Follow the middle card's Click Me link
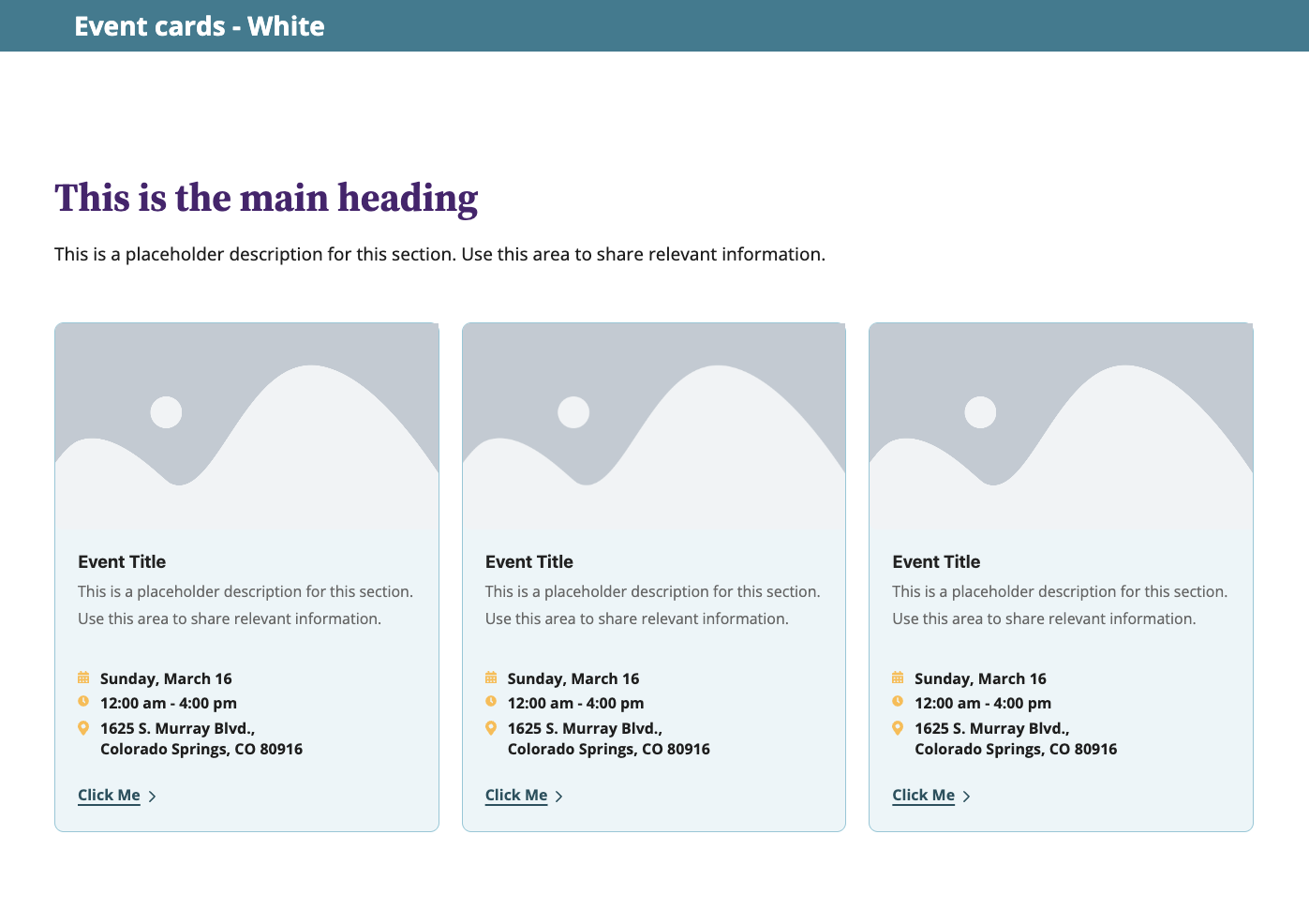 point(516,796)
